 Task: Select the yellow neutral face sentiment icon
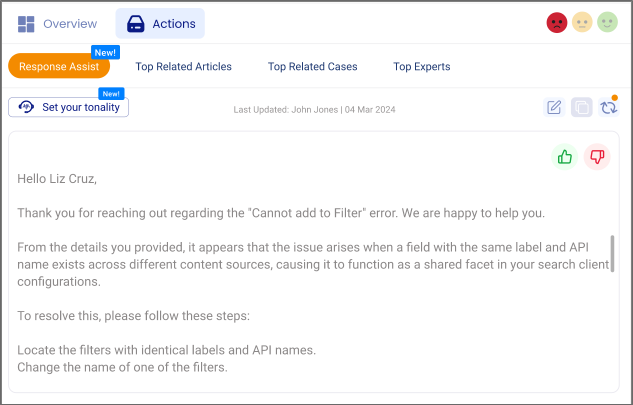point(582,23)
